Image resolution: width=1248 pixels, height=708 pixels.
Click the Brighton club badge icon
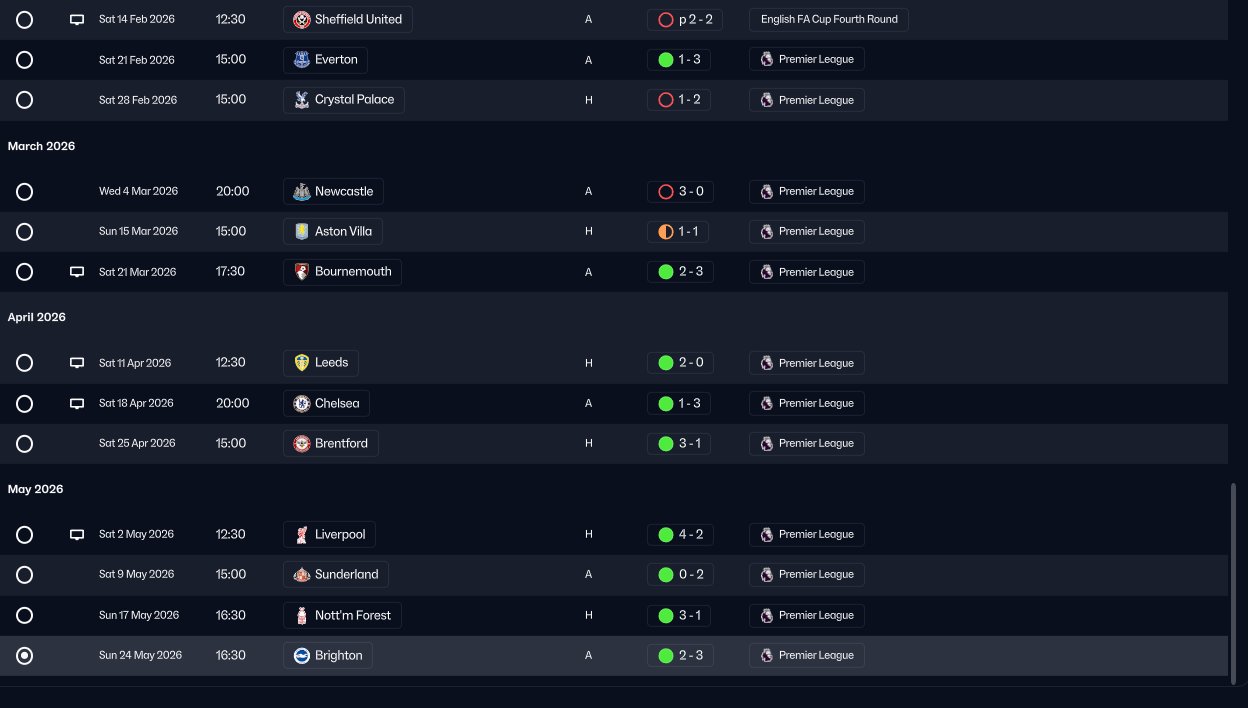click(x=301, y=656)
